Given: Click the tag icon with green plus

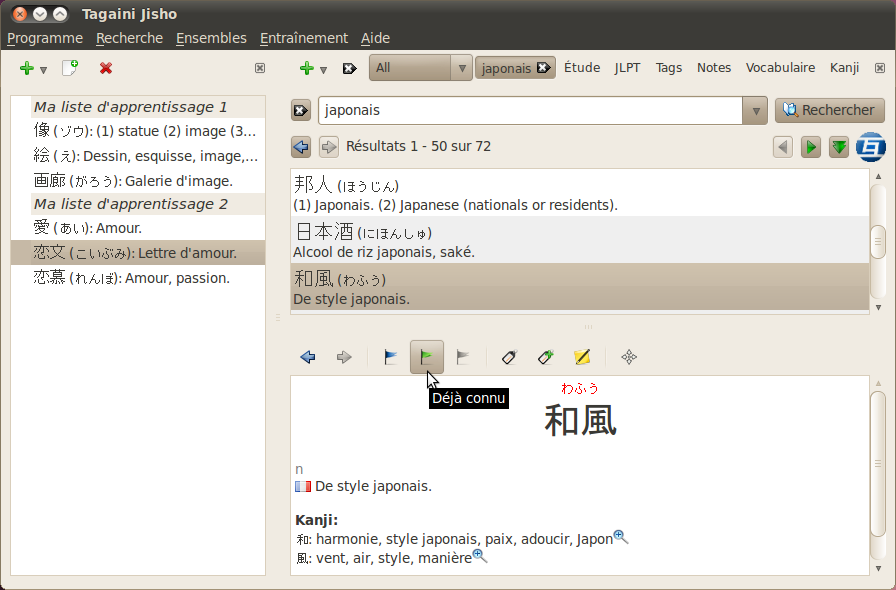Looking at the screenshot, I should point(546,357).
